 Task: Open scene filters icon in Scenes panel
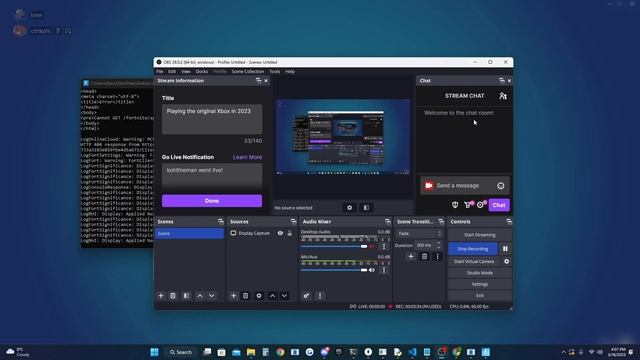tap(186, 296)
